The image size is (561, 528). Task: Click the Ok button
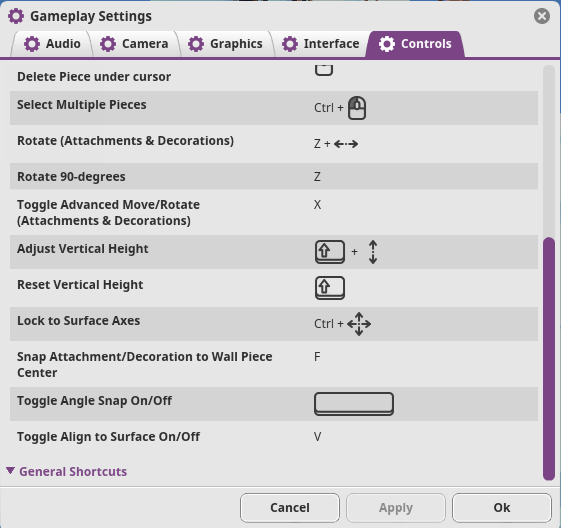point(502,508)
